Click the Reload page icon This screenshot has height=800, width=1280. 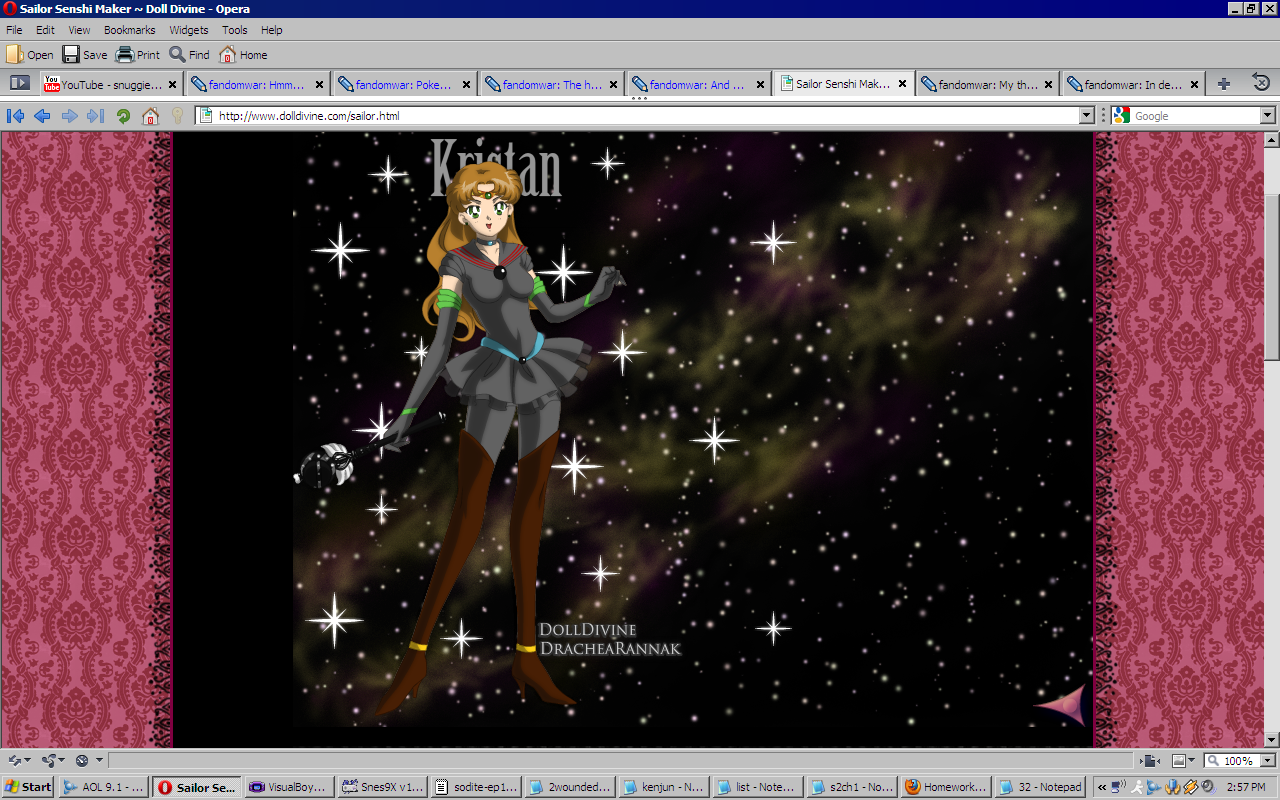click(x=123, y=116)
